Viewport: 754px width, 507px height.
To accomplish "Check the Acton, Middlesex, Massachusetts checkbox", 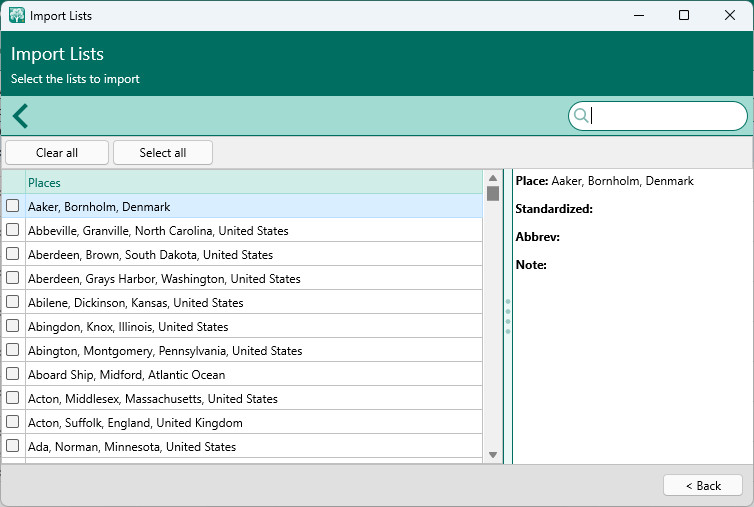I will pyautogui.click(x=13, y=398).
